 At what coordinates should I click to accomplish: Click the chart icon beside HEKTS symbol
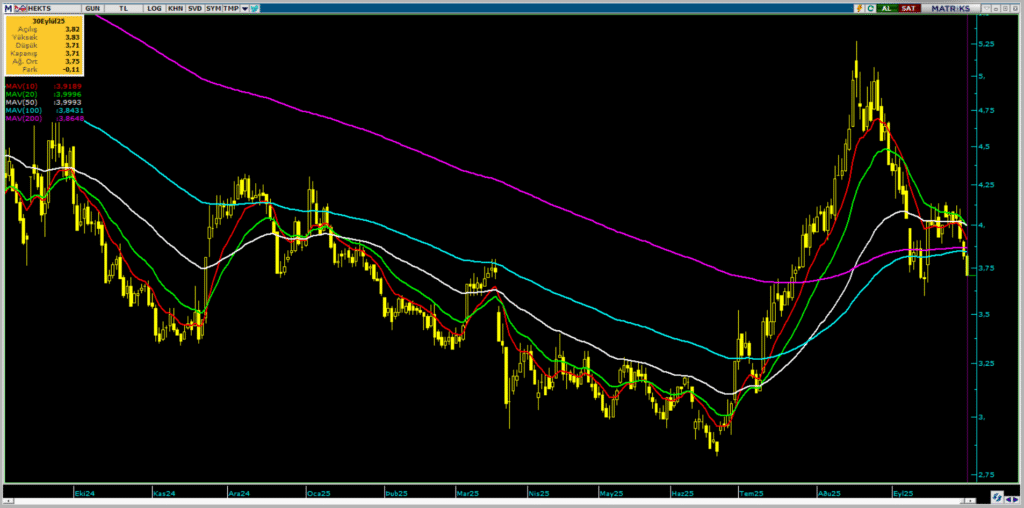click(x=20, y=7)
